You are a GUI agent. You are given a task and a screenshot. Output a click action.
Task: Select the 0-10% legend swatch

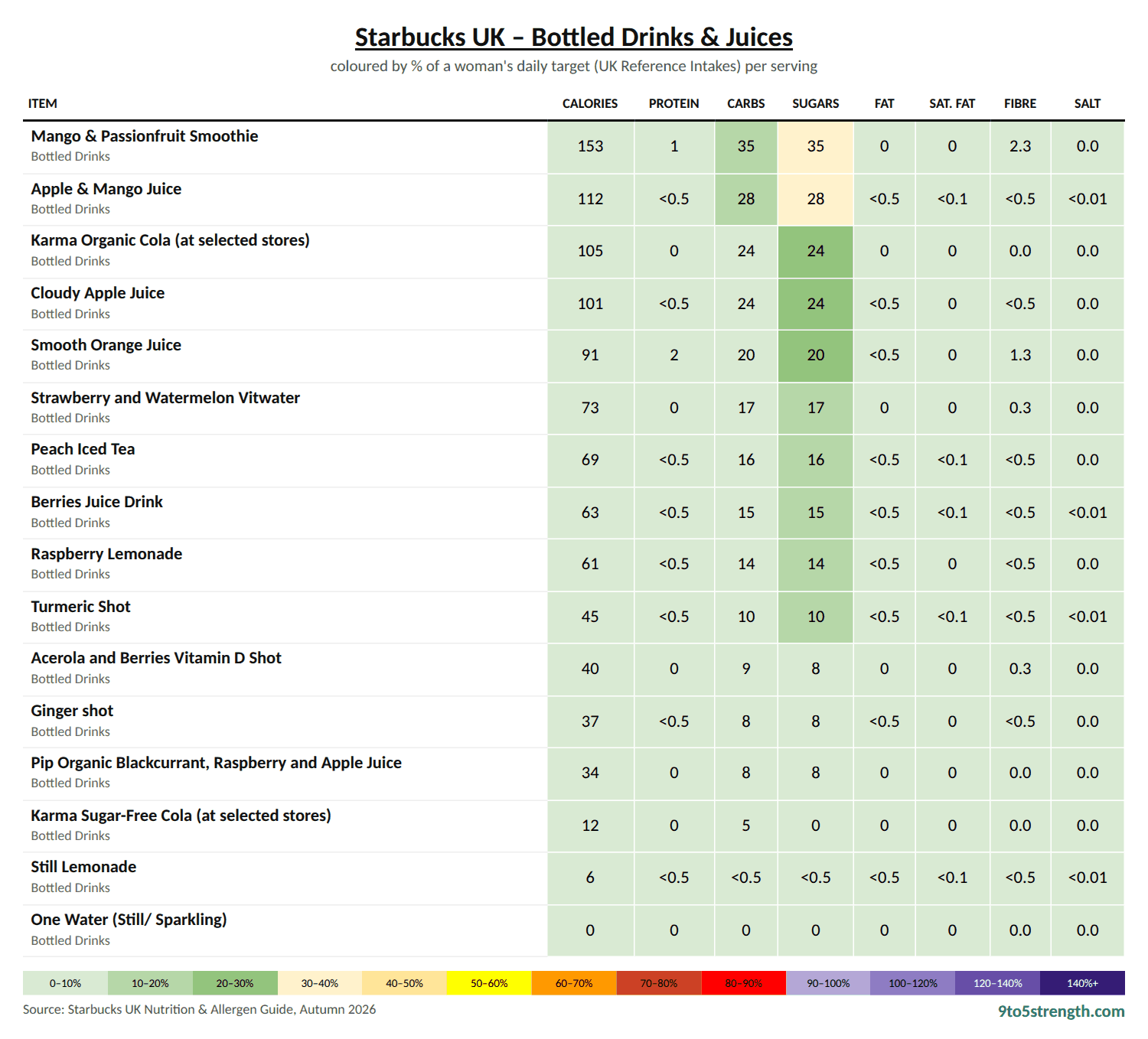coord(65,983)
